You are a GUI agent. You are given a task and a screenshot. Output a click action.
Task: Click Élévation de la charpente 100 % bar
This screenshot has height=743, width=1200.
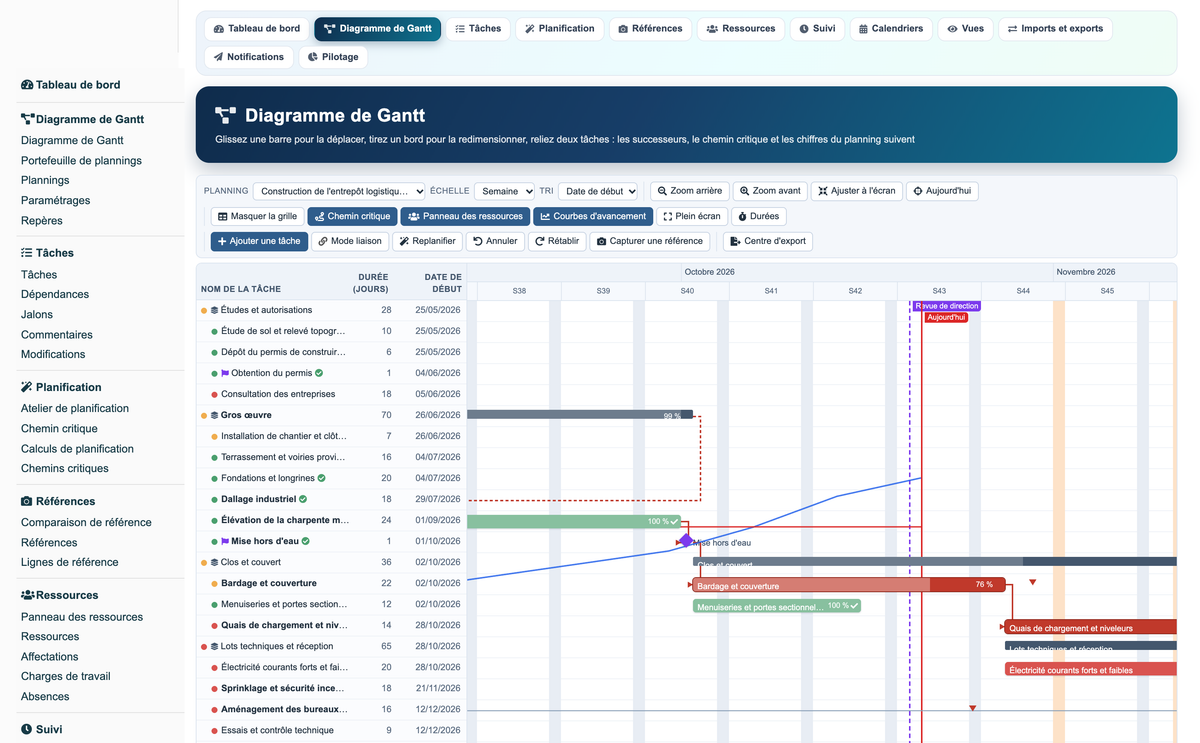(574, 521)
